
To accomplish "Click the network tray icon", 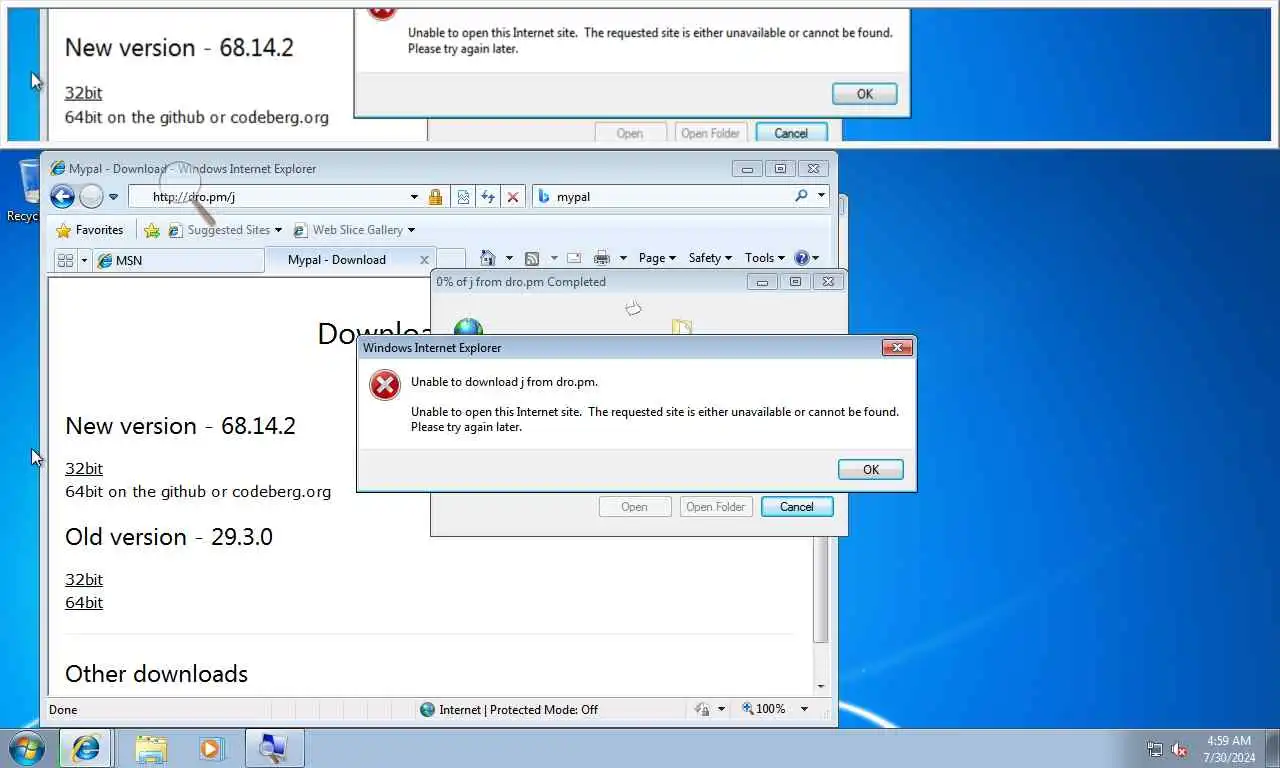I will (1154, 749).
